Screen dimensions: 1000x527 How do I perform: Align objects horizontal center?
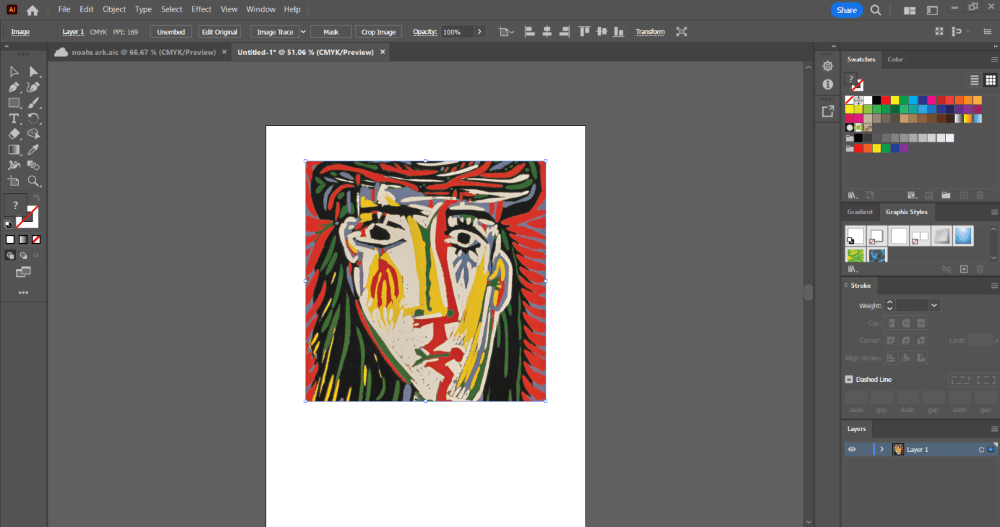(x=547, y=32)
